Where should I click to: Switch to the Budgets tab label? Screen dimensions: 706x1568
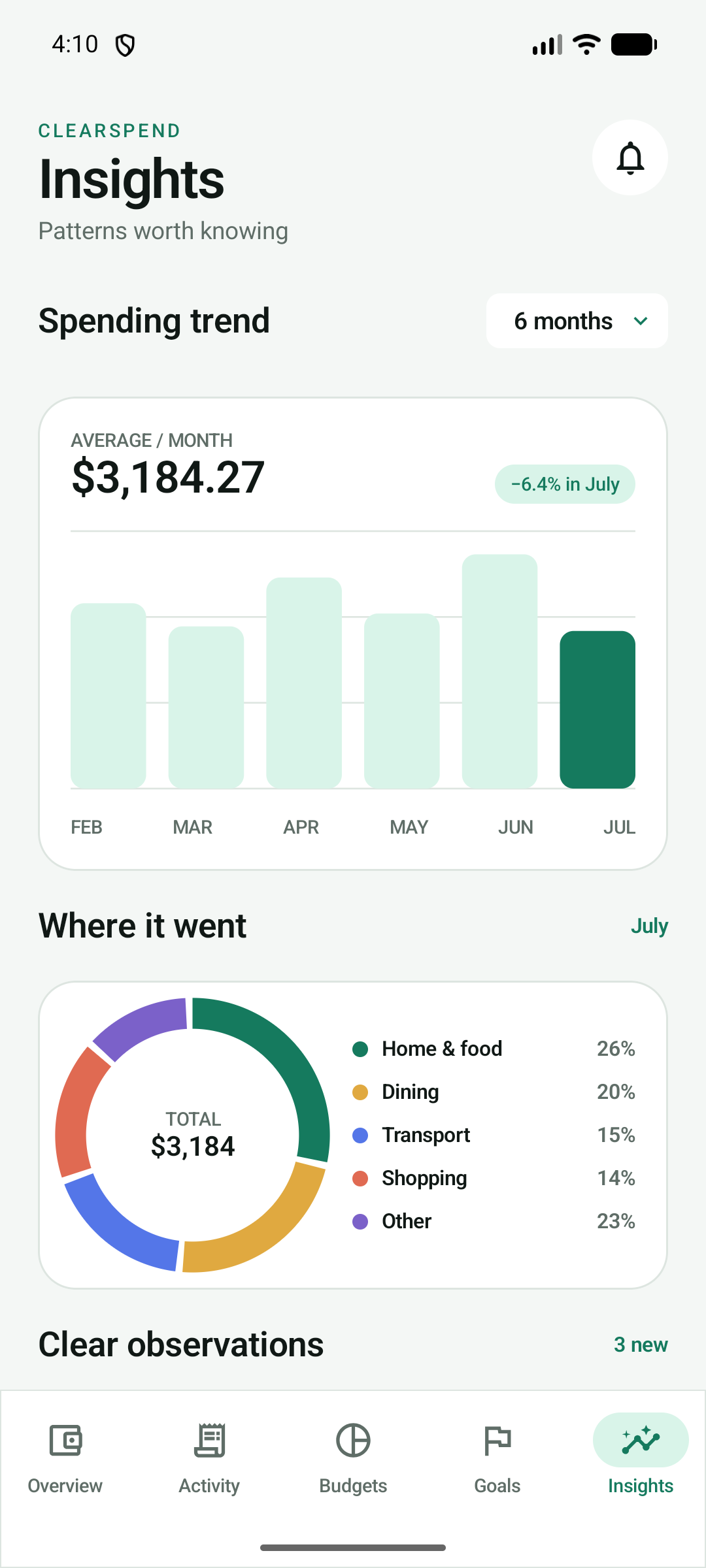coord(353,1486)
